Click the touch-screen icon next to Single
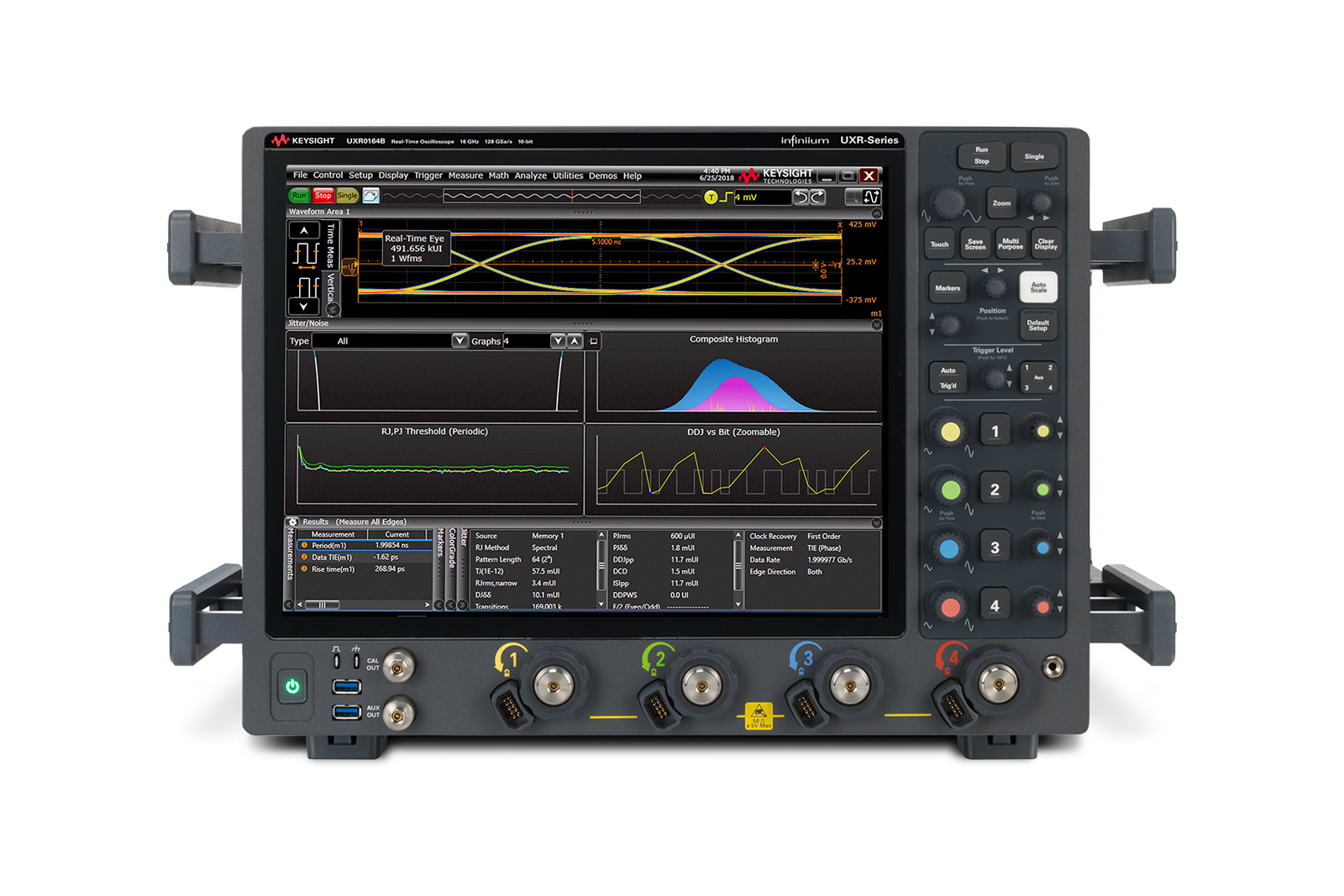 [371, 195]
